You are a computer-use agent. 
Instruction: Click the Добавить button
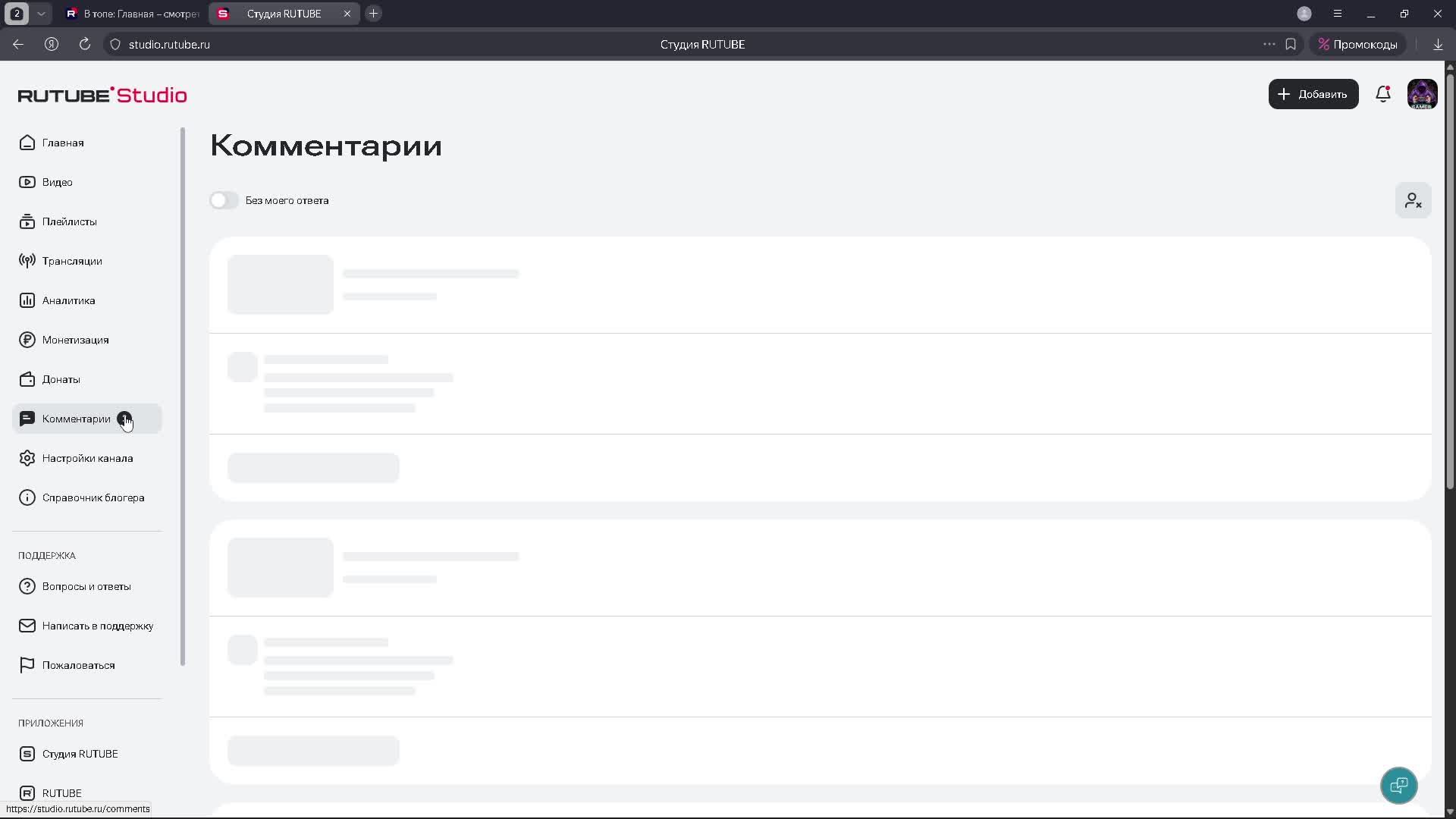[1313, 94]
